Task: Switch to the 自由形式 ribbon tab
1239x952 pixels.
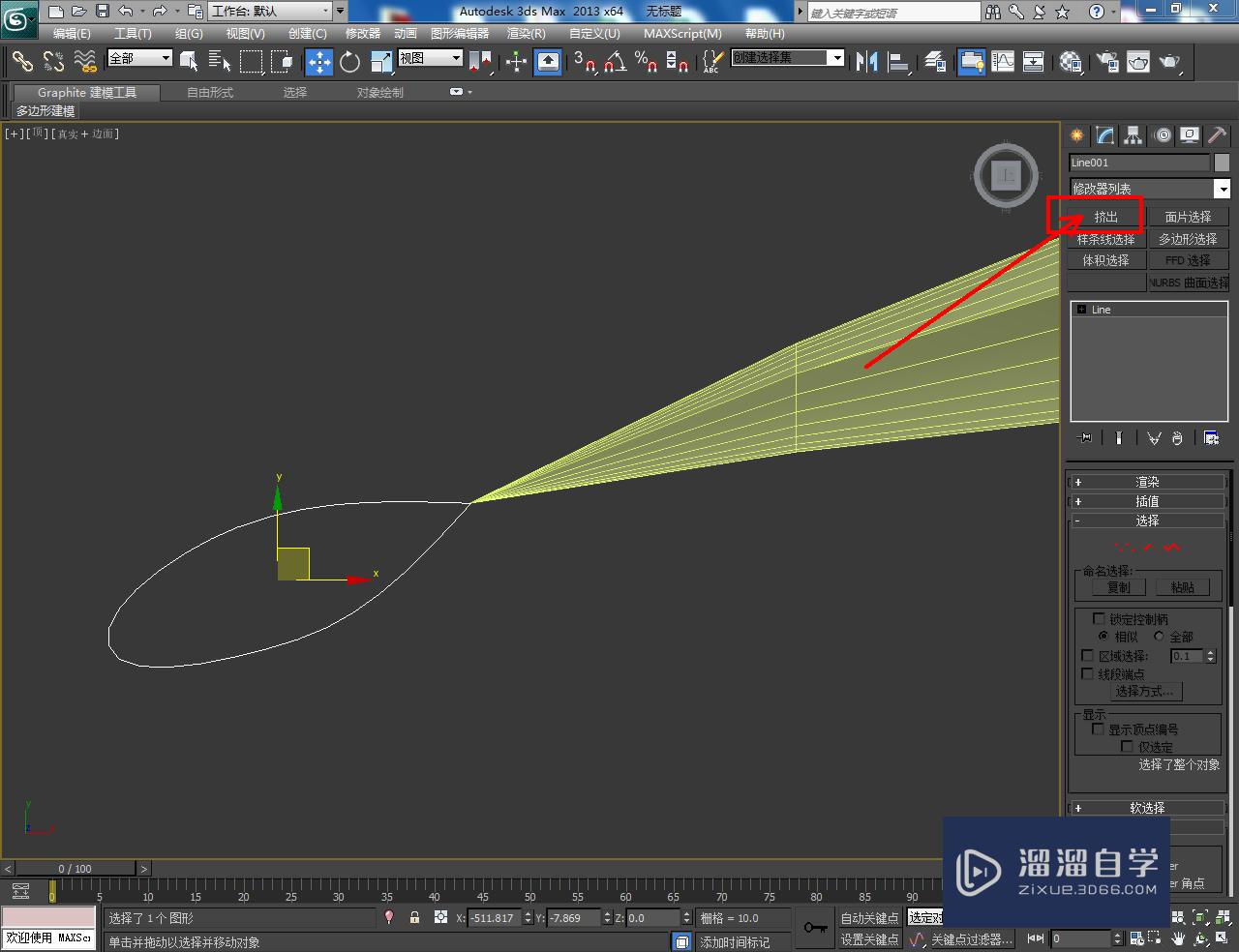Action: coord(210,93)
